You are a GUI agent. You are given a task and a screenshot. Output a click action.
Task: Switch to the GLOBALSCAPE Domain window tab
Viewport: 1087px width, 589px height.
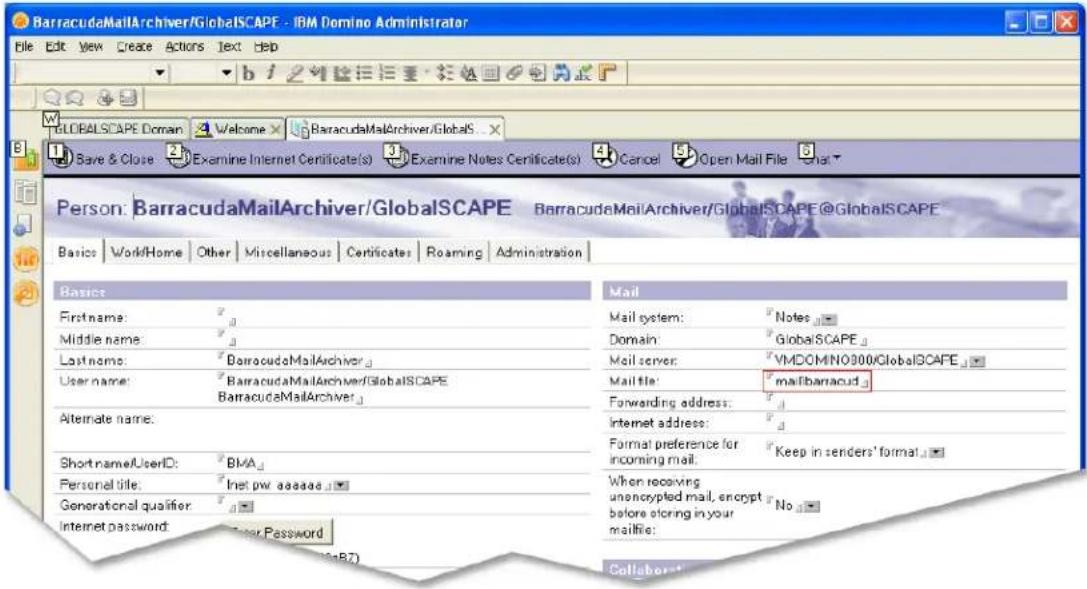(118, 129)
